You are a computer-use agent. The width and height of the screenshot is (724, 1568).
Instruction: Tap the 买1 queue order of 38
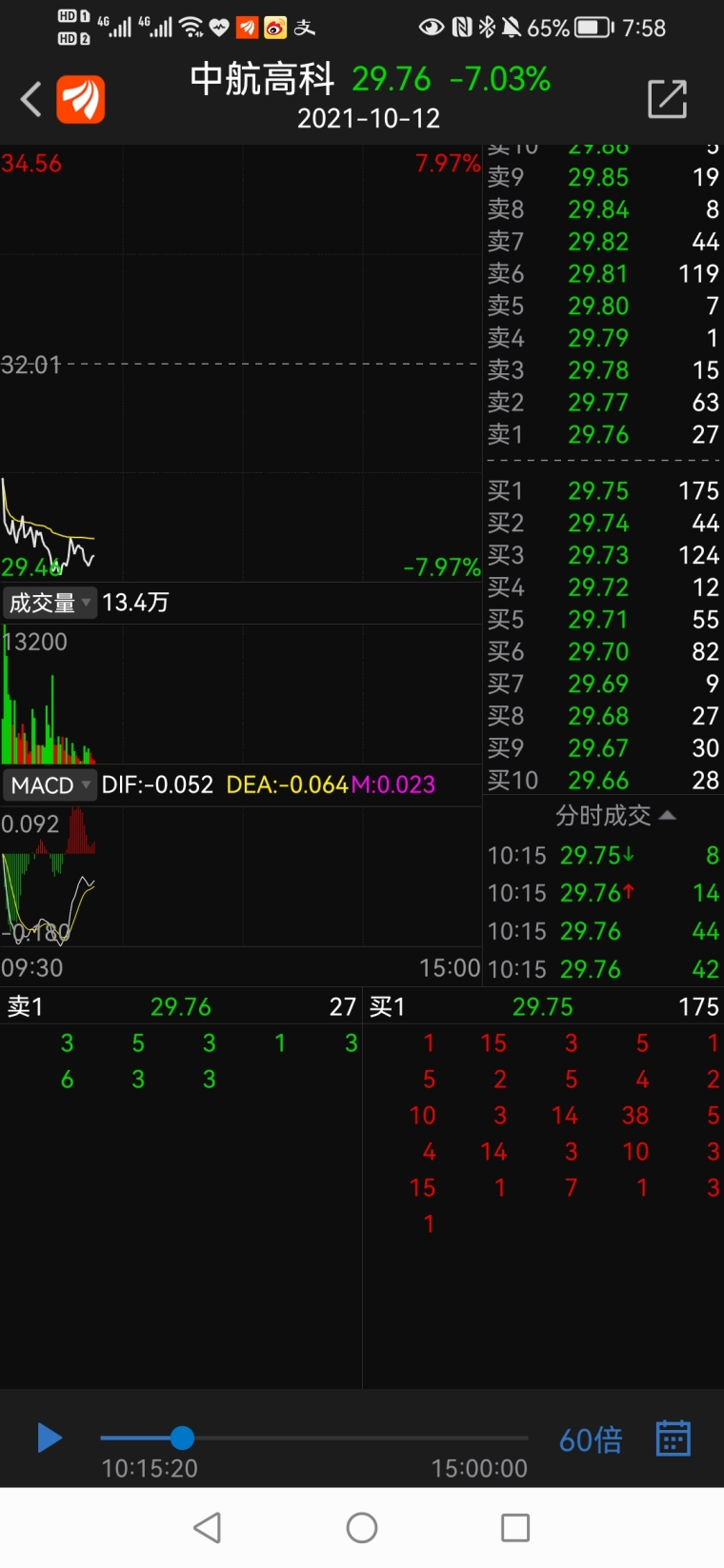pos(635,1115)
